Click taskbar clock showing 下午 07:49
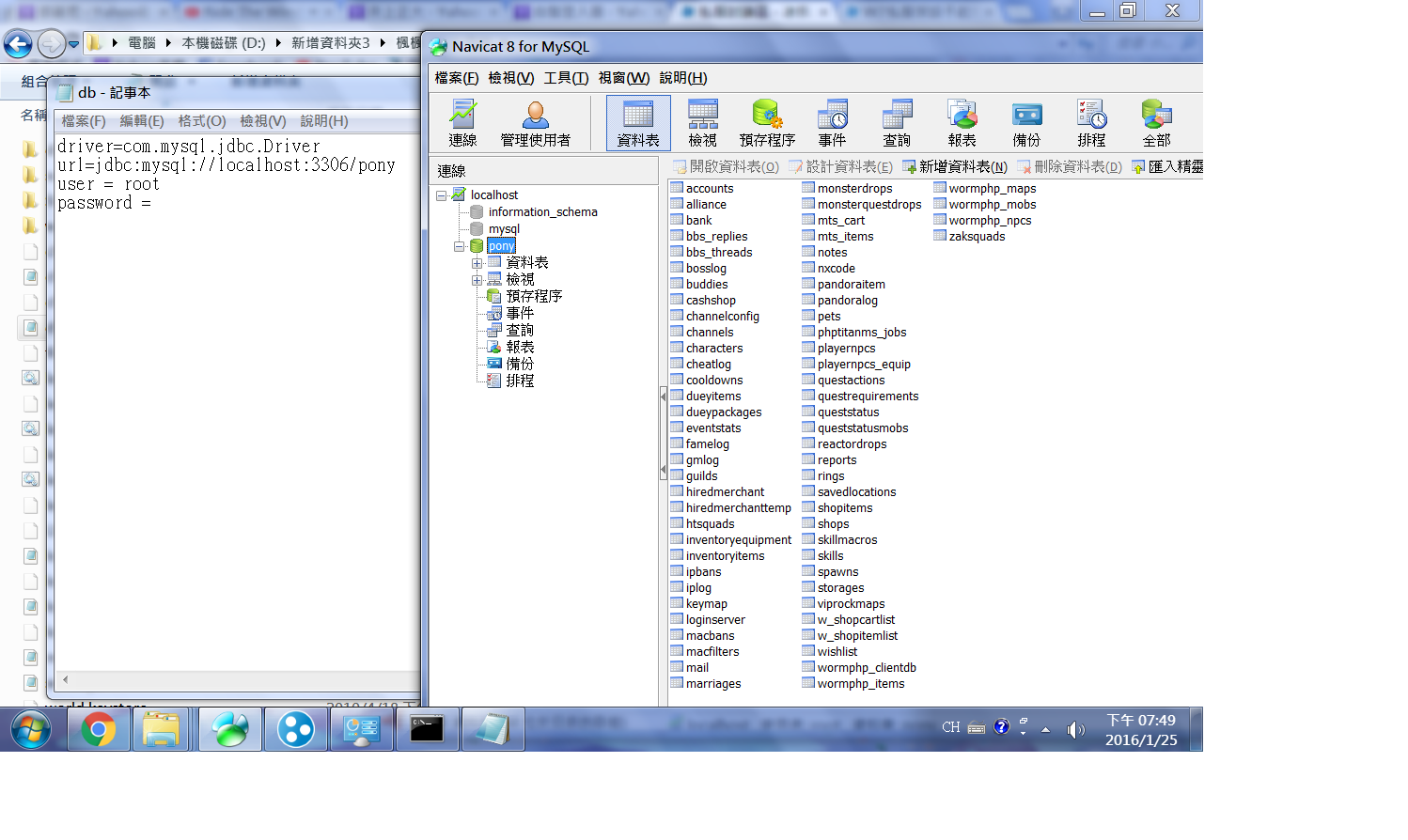This screenshot has width=1408, height=840. (x=1141, y=730)
